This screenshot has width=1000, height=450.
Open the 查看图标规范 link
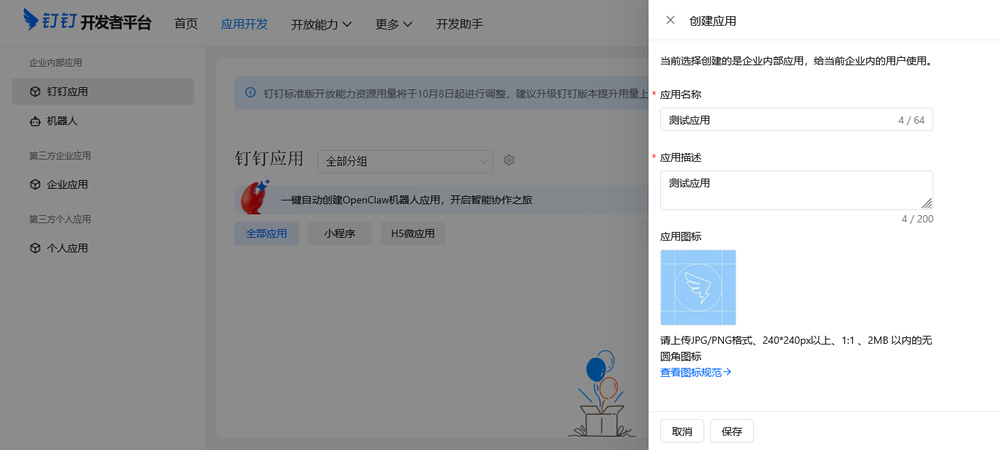coord(696,372)
